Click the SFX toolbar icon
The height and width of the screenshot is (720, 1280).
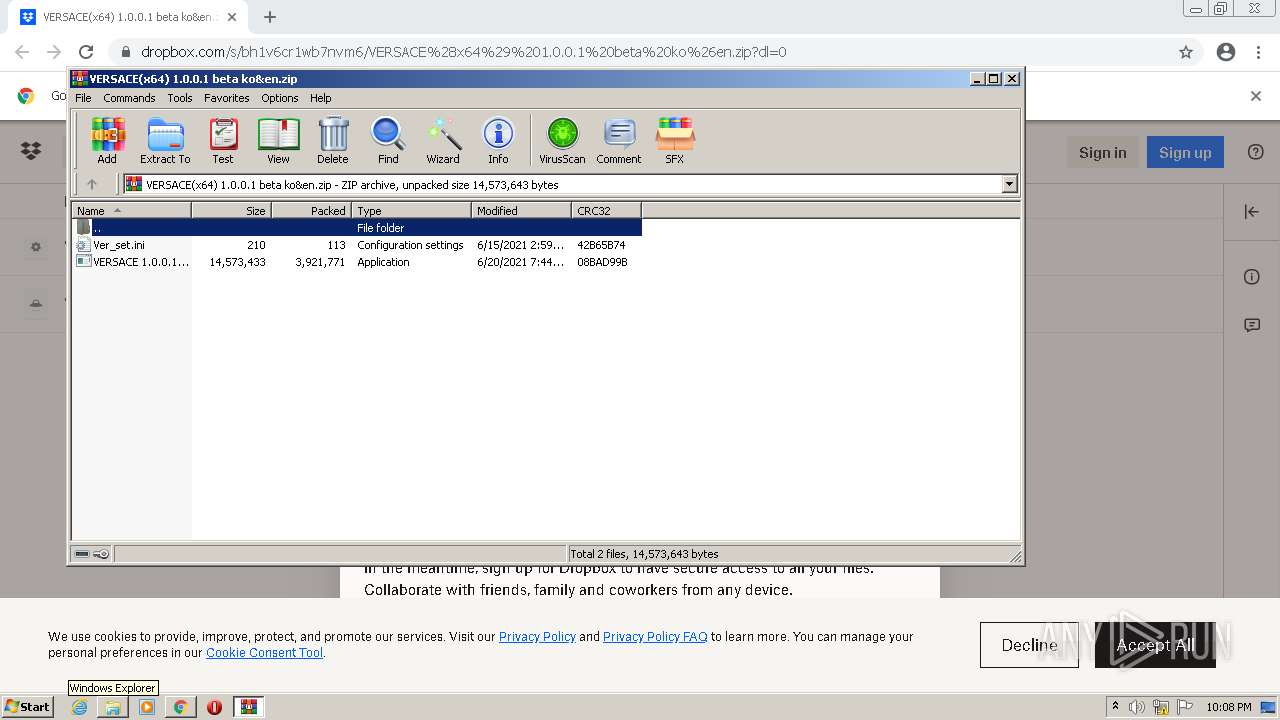tap(675, 140)
